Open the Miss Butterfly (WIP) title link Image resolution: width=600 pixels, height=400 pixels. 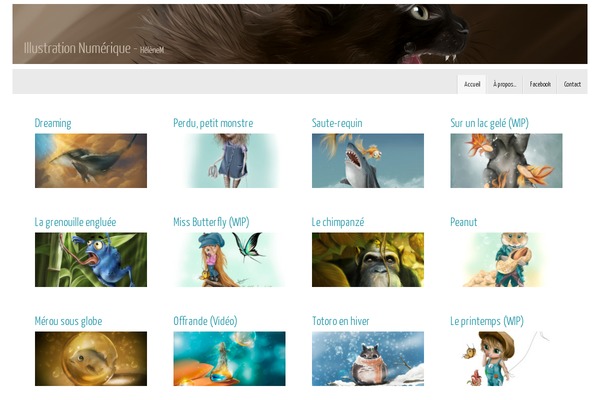coord(211,222)
